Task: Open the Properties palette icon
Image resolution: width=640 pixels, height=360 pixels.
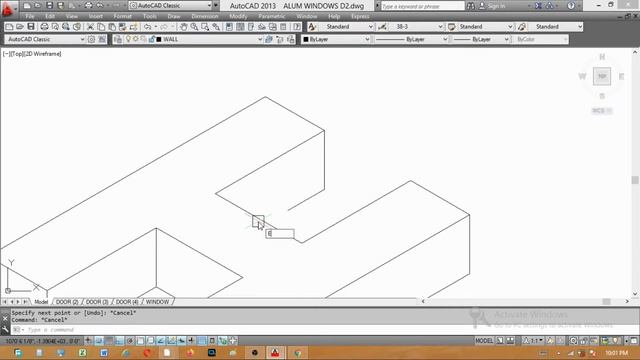Action: point(229,27)
